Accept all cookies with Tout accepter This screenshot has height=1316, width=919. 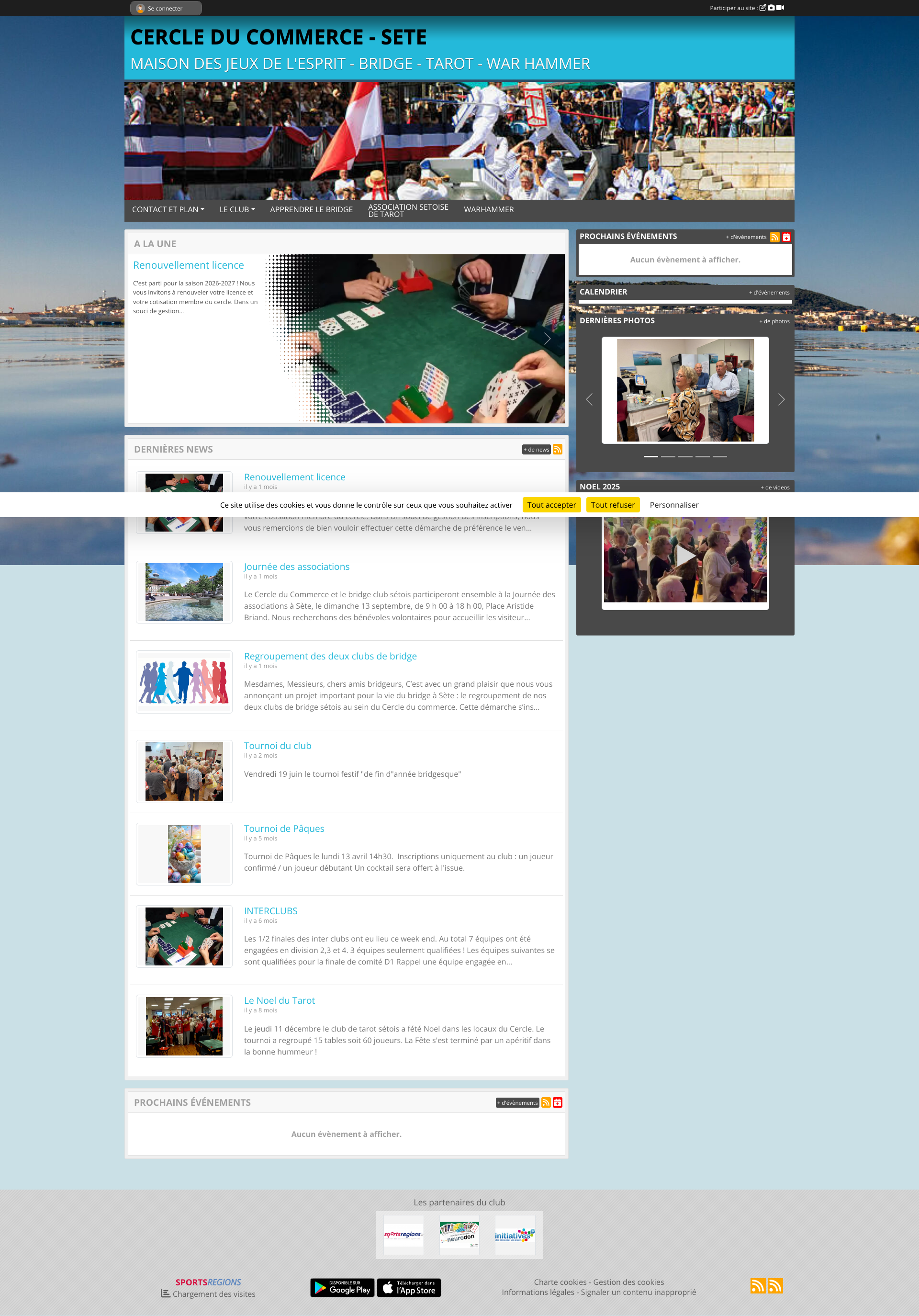click(551, 505)
